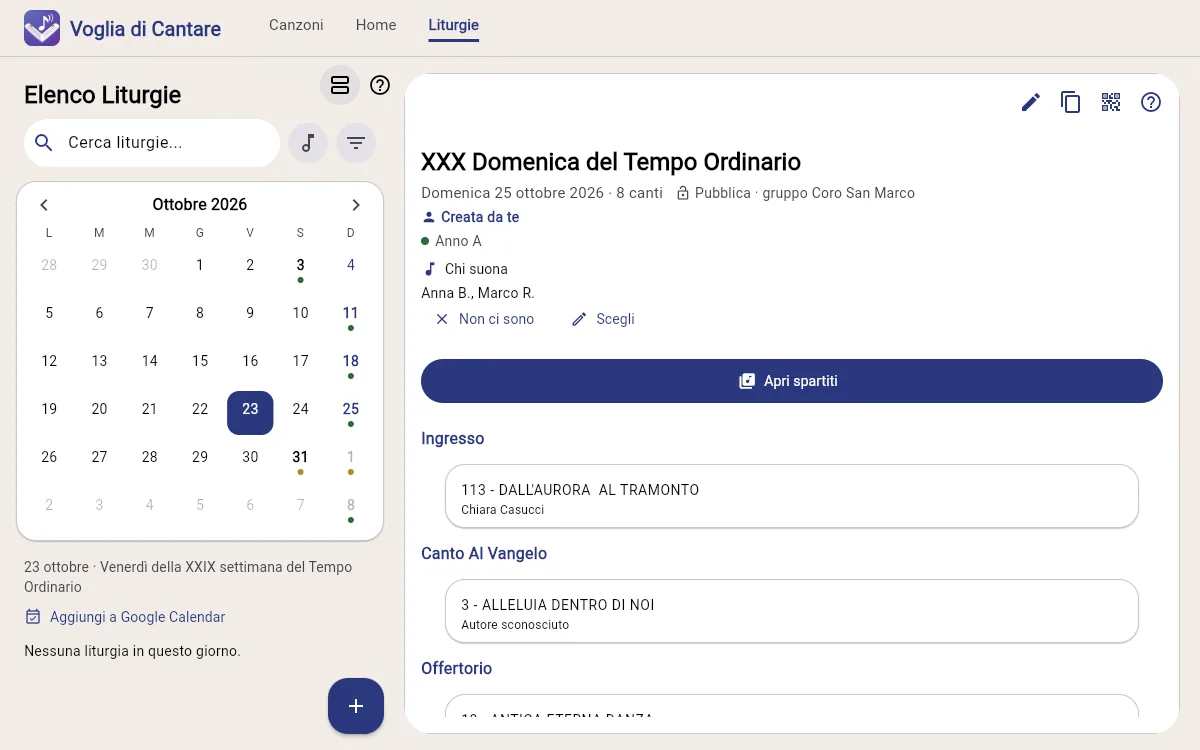Click the Creata da te label
1200x750 pixels.
click(480, 217)
